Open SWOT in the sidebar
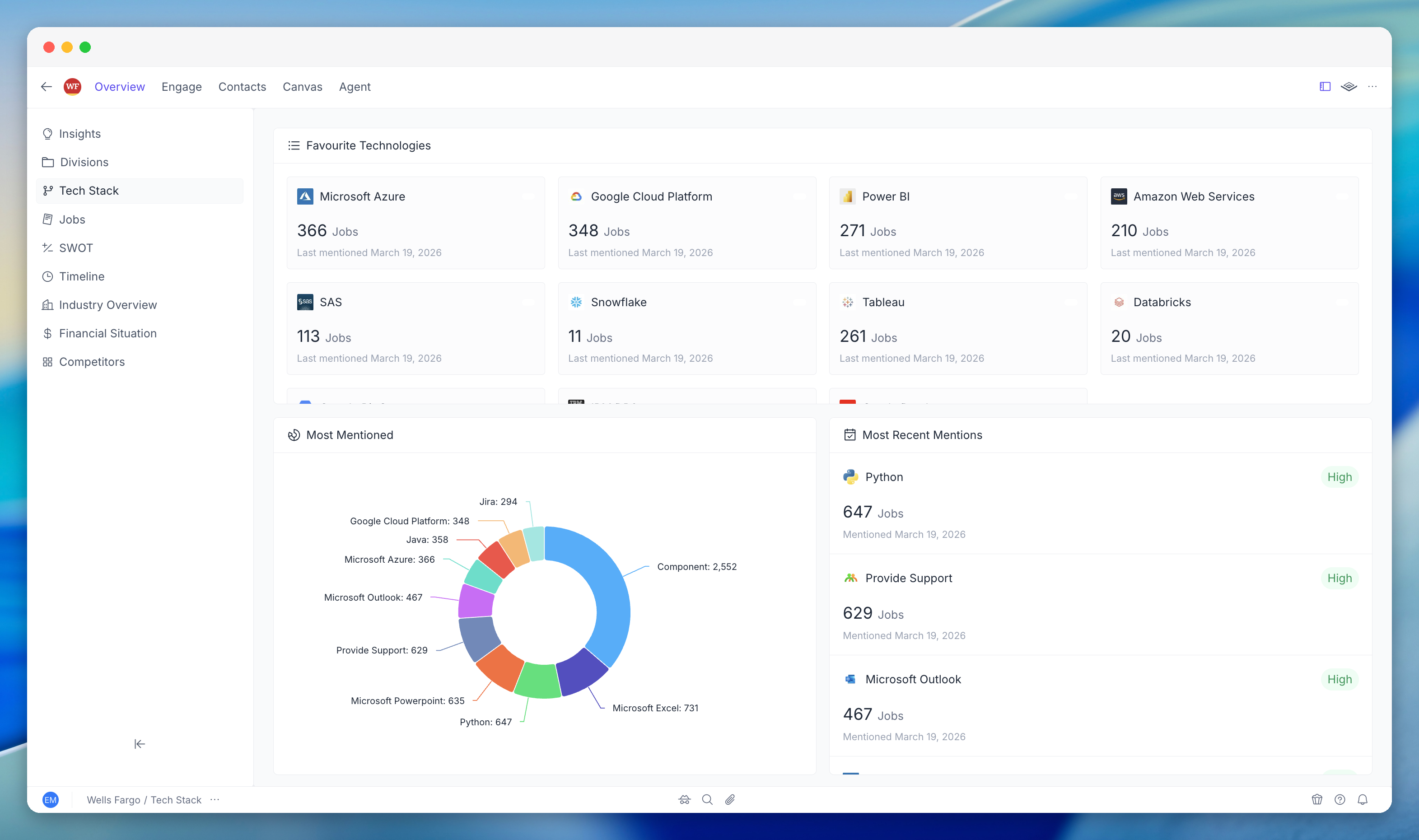The image size is (1419, 840). (140, 248)
